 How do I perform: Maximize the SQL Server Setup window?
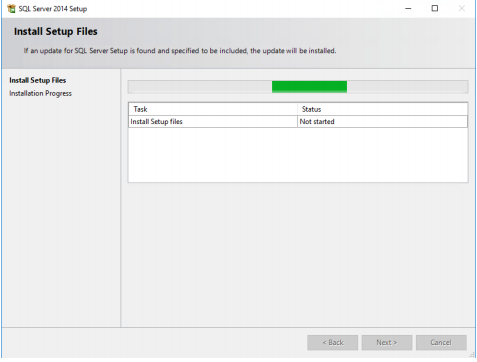[435, 9]
